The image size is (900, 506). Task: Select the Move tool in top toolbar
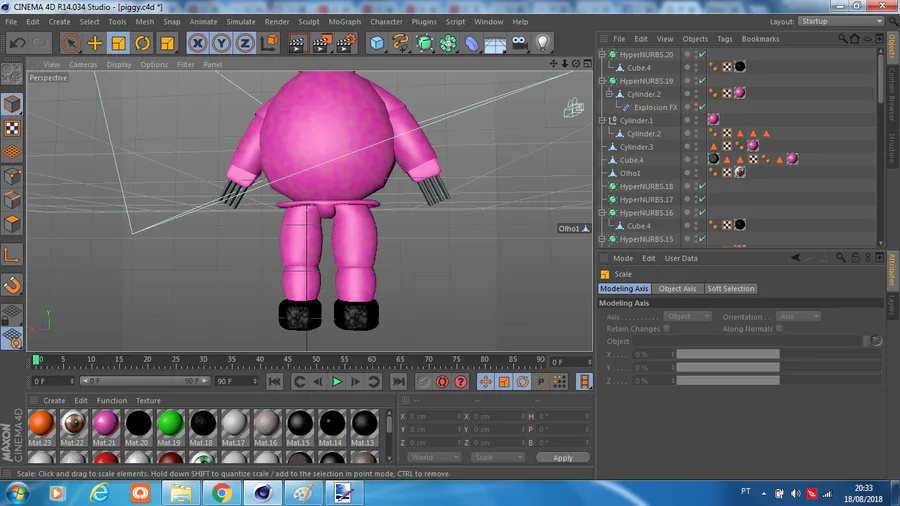(95, 43)
